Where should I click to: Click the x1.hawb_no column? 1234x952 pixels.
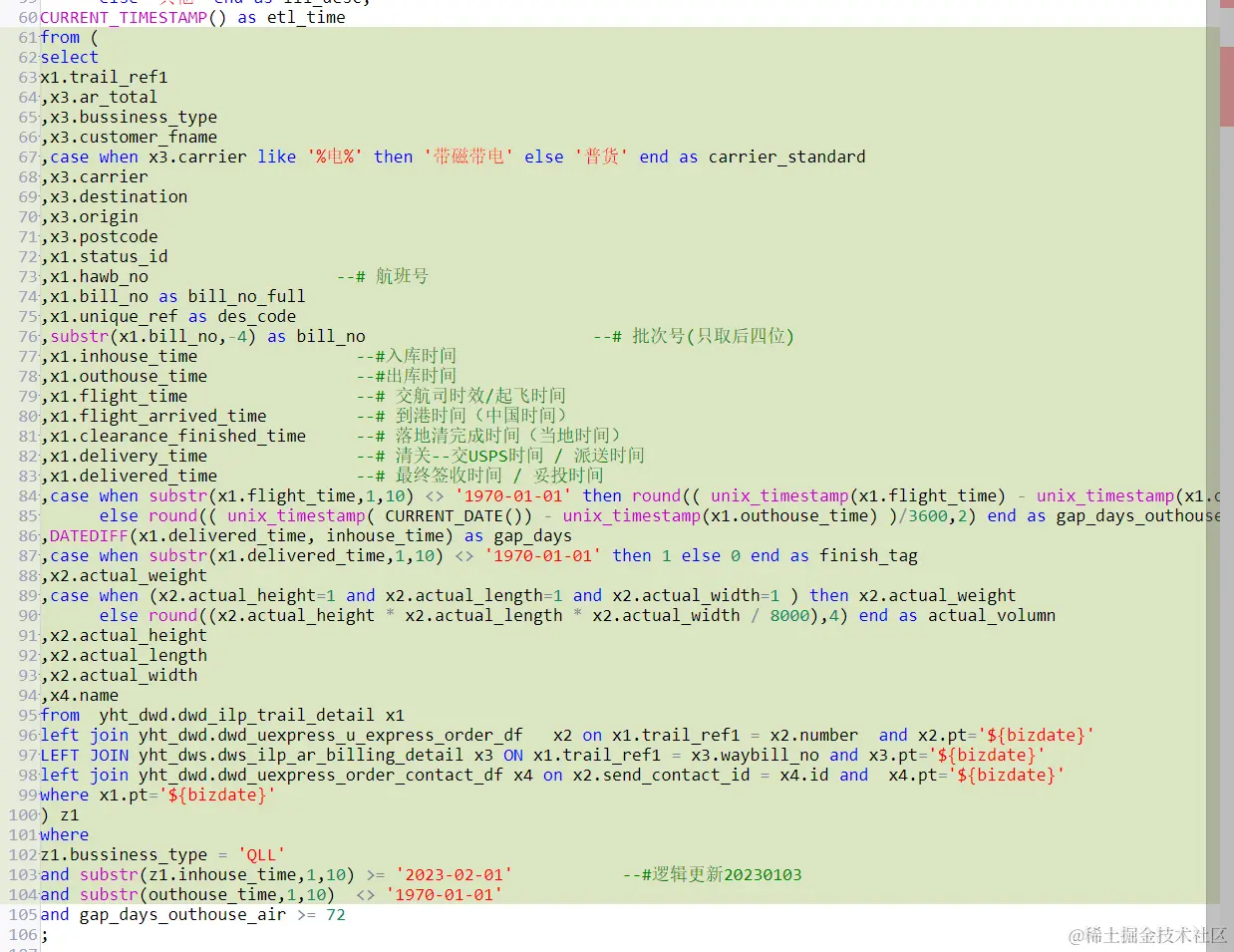(99, 276)
